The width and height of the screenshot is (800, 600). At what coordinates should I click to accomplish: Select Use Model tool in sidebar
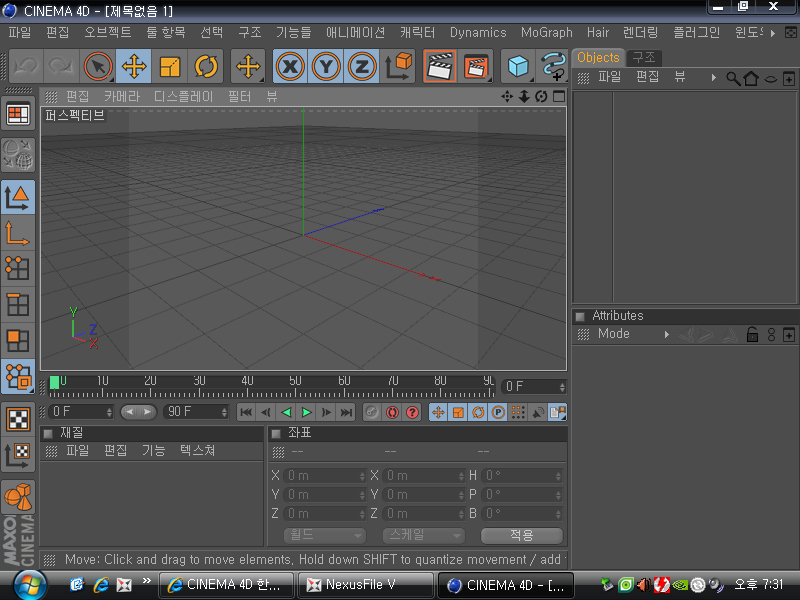click(x=18, y=197)
